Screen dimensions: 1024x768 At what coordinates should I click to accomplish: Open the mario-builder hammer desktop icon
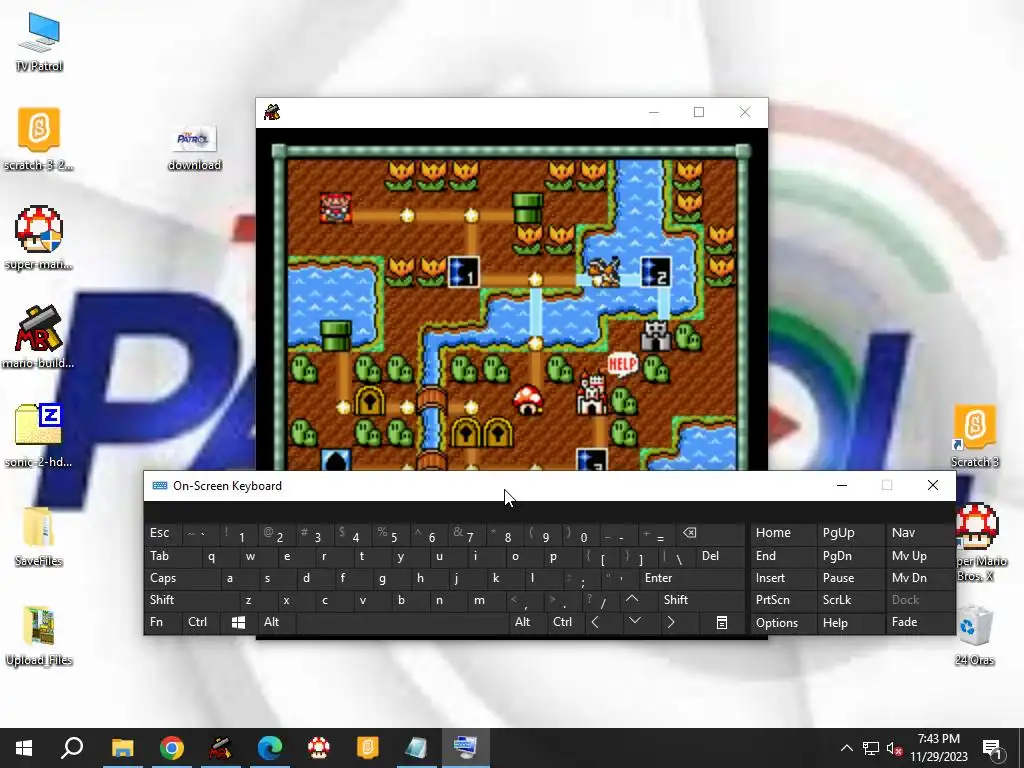point(39,337)
